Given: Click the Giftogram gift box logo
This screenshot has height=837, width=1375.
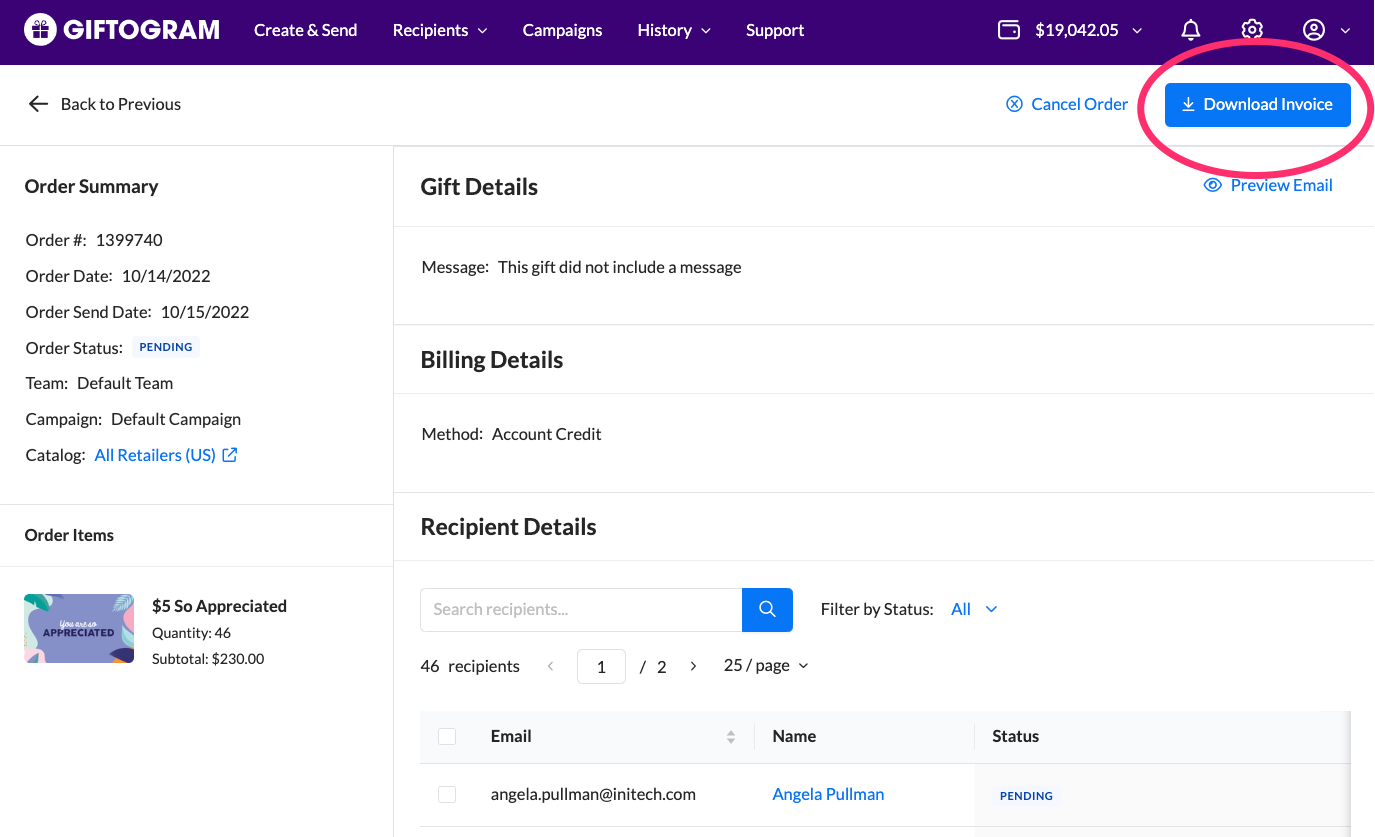Looking at the screenshot, I should (40, 30).
